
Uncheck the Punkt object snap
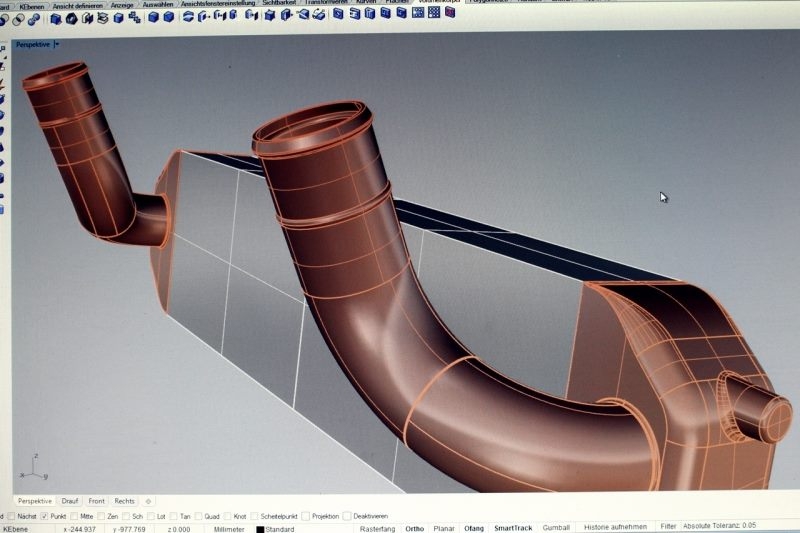(x=45, y=515)
